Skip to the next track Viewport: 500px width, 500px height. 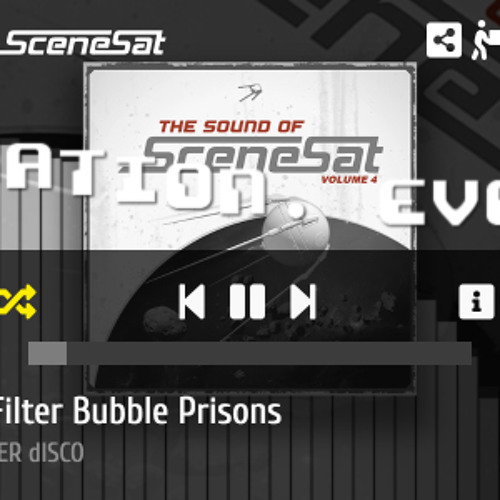click(x=303, y=301)
